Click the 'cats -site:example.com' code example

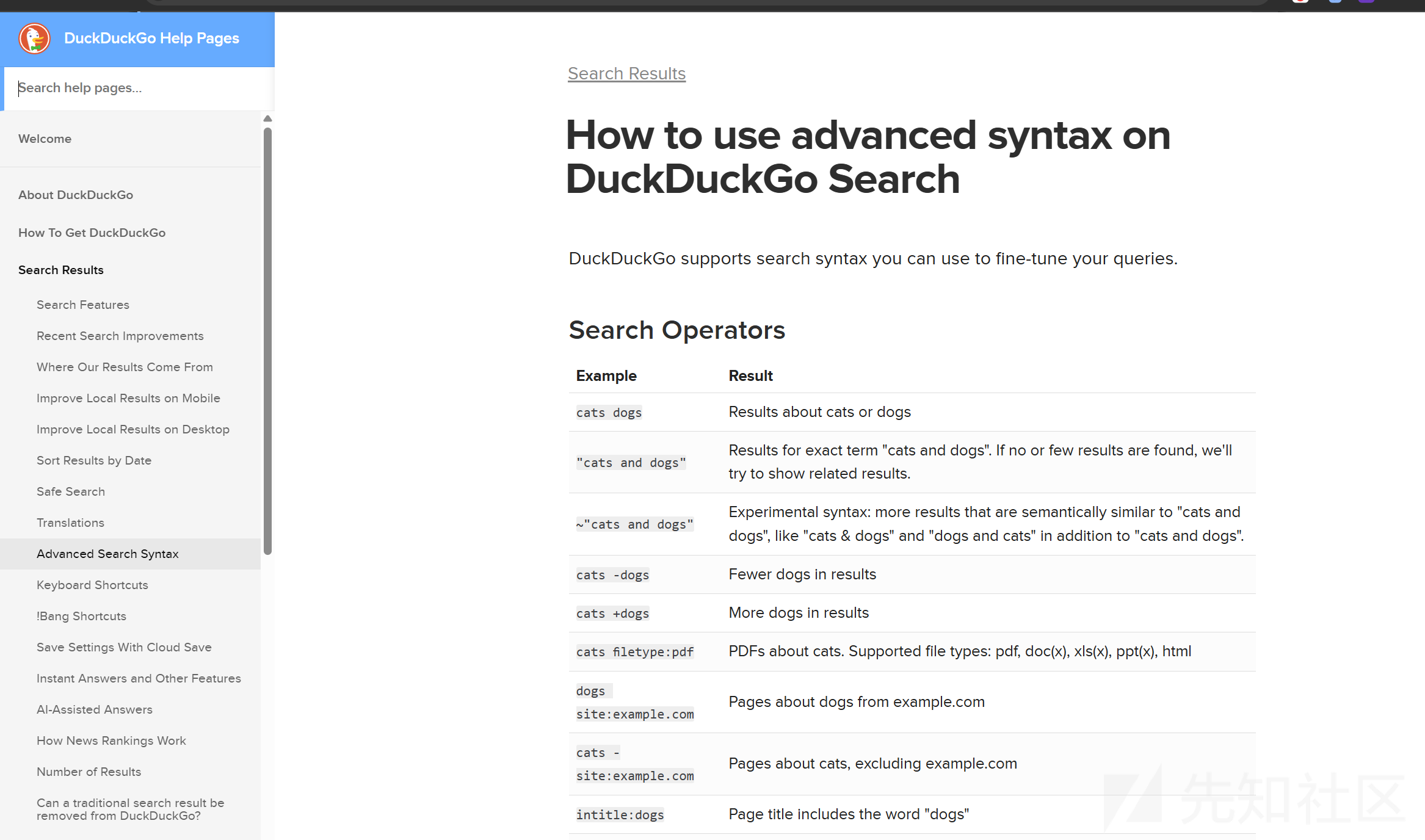coord(635,764)
